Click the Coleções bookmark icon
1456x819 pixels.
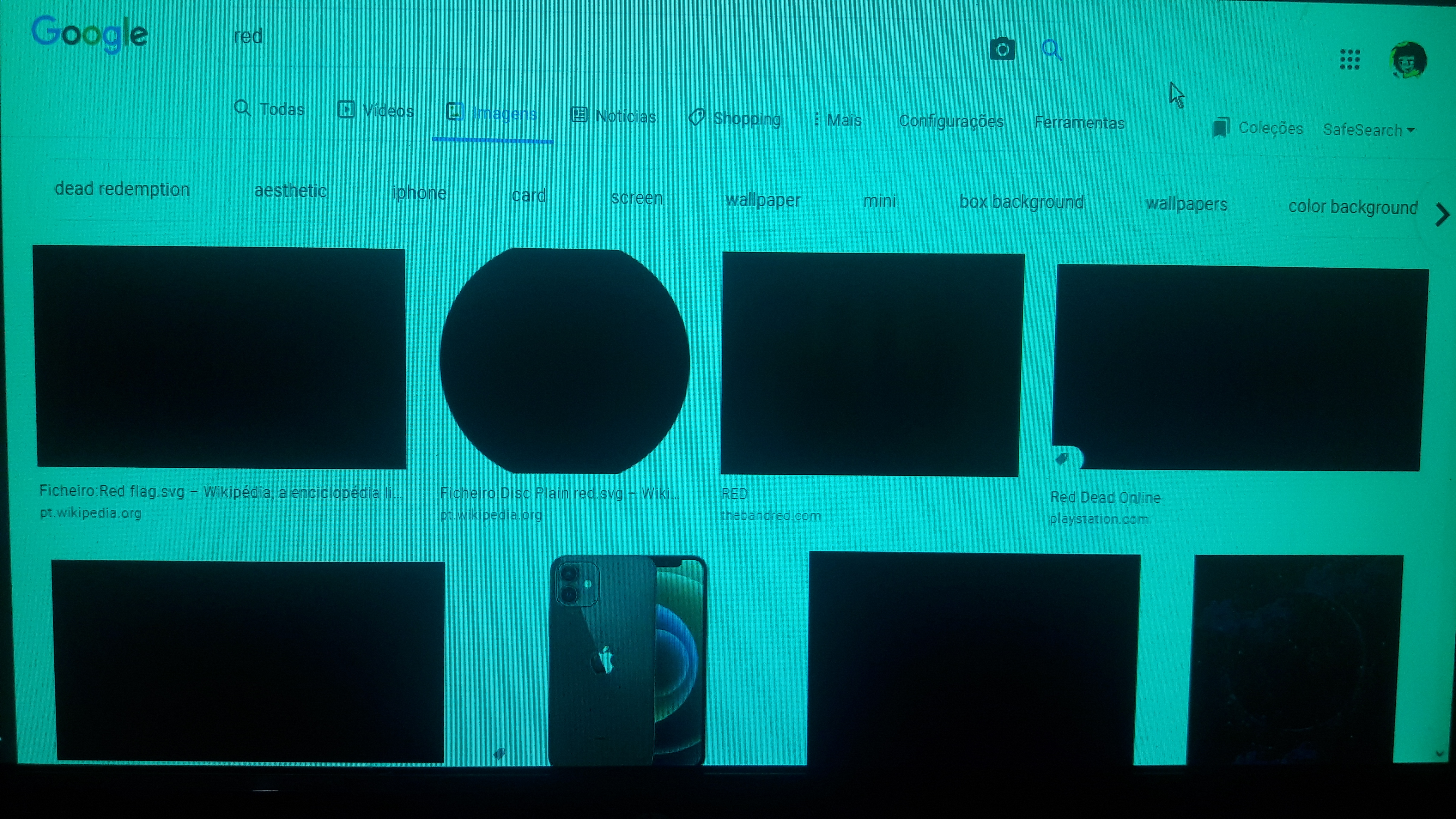coord(1221,128)
